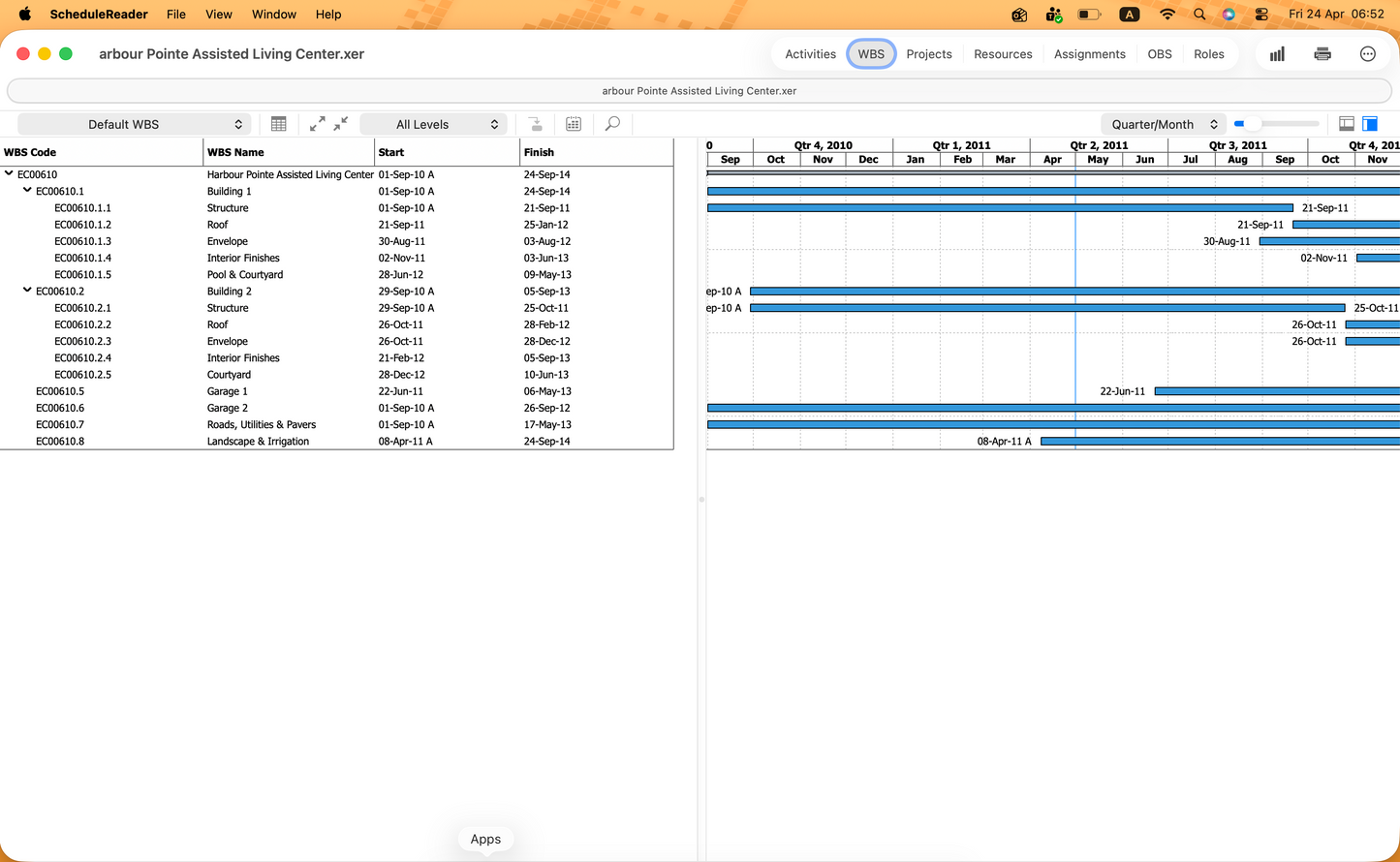Toggle the bottom details layout icon
Image resolution: width=1400 pixels, height=862 pixels.
1347,124
